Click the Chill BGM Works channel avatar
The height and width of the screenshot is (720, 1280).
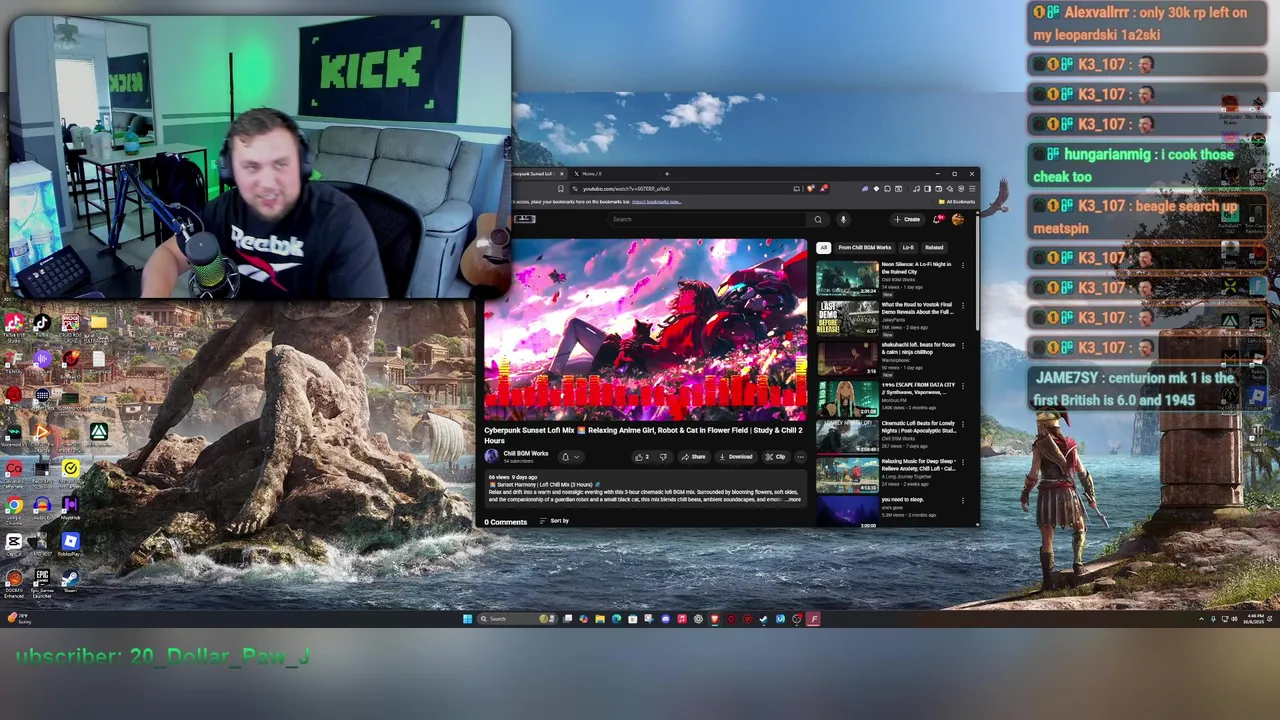click(x=492, y=456)
